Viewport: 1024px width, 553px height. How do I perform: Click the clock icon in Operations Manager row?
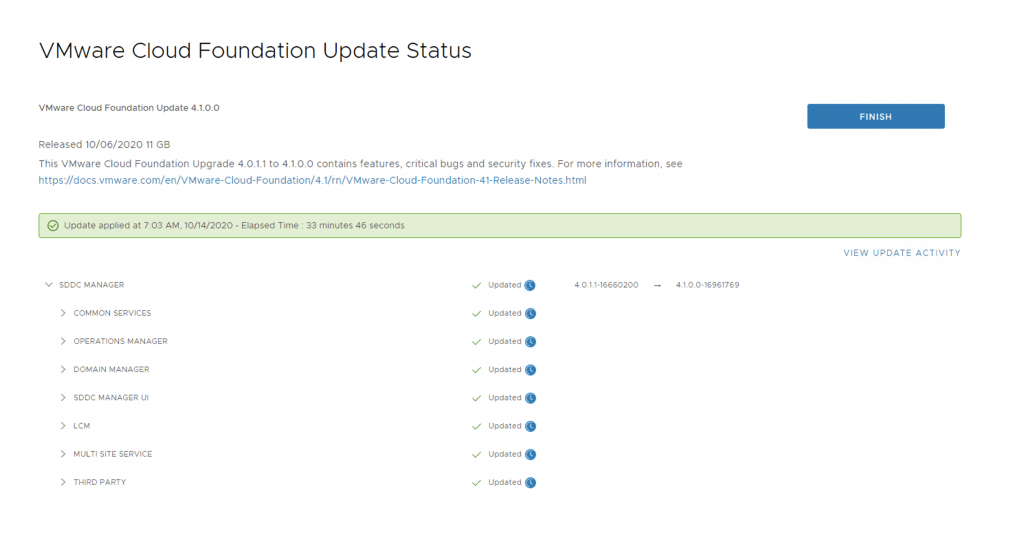[530, 341]
